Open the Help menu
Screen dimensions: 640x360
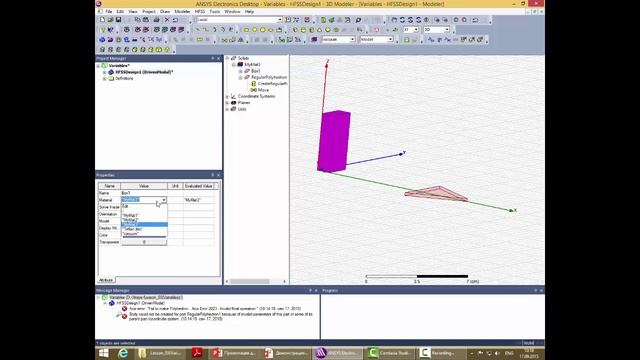coord(249,11)
